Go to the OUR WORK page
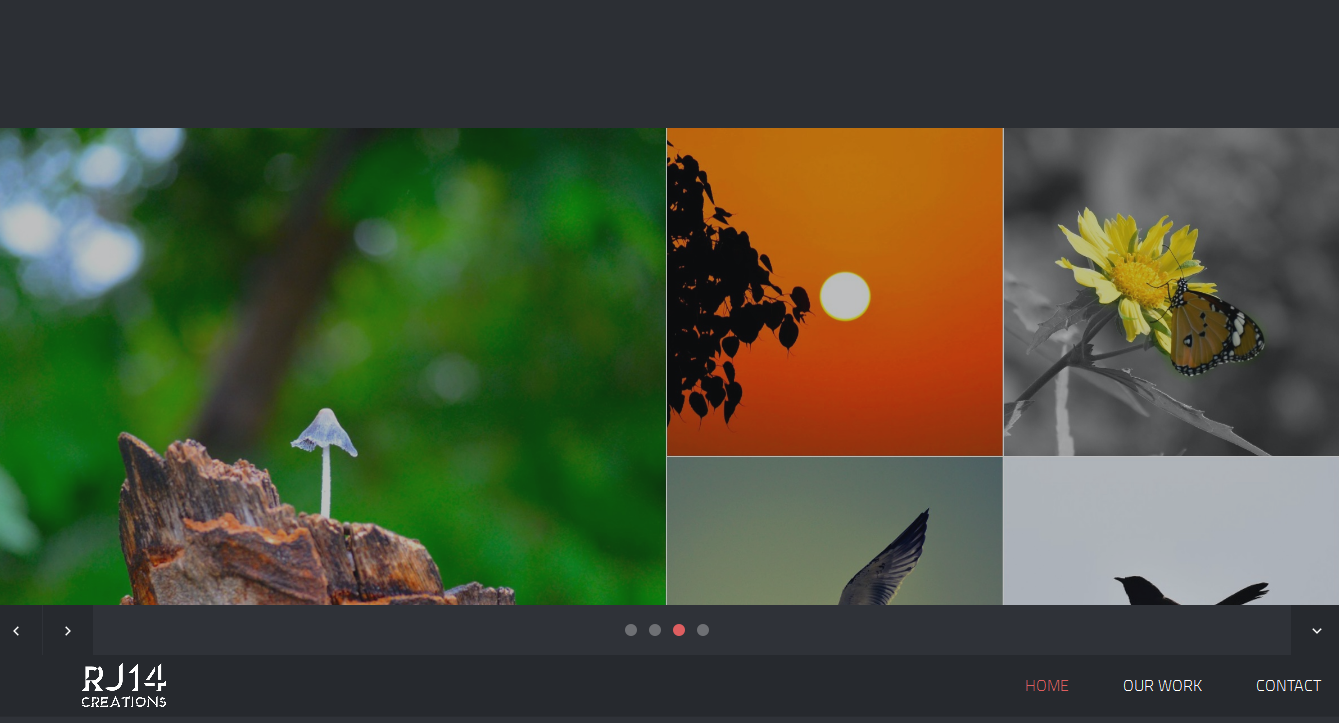 click(1162, 686)
